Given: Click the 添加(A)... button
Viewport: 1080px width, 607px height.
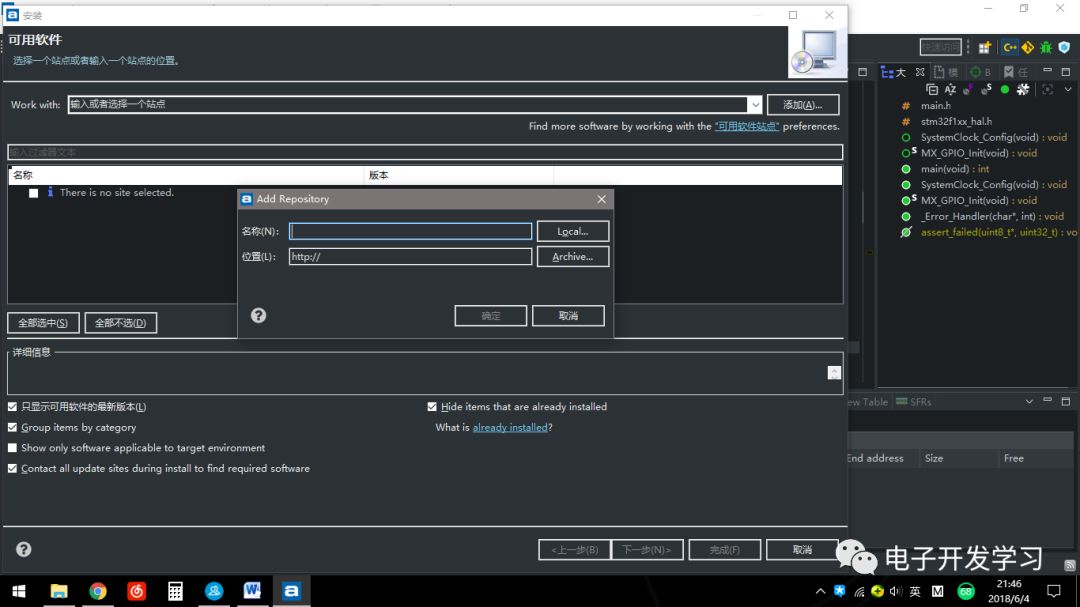Looking at the screenshot, I should (802, 105).
